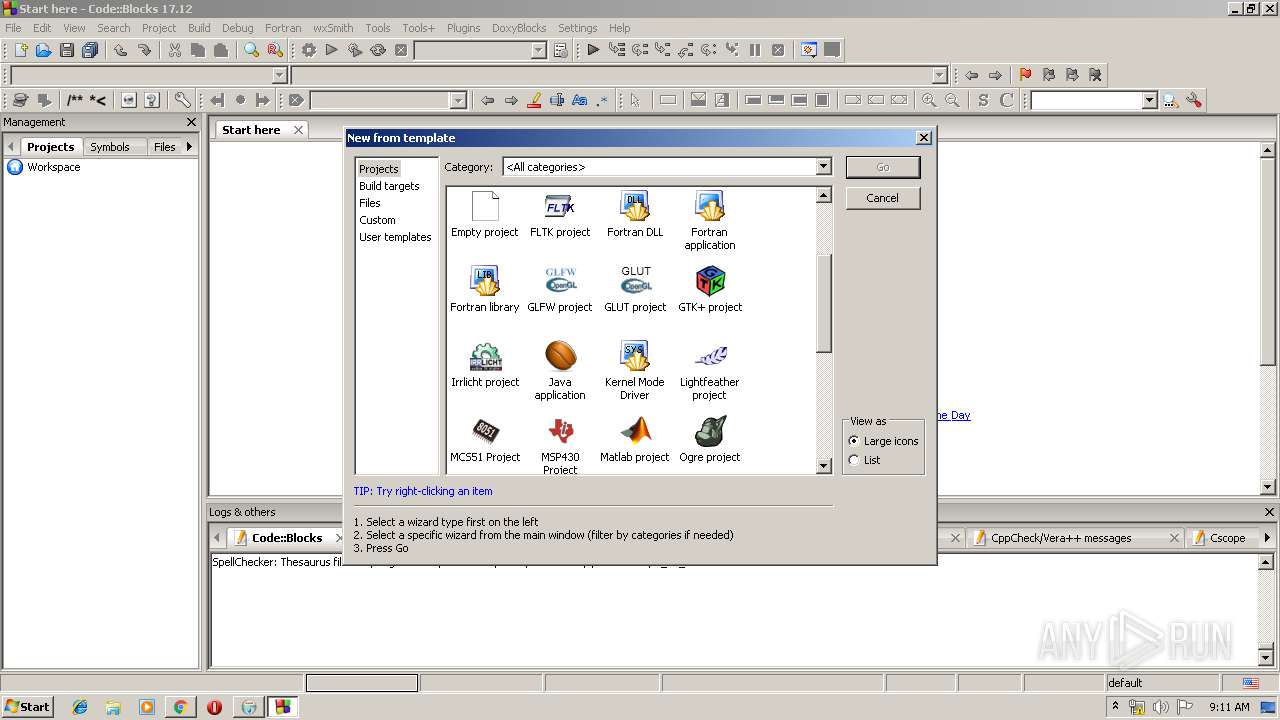Click the red flag toggle bookmark icon
The image size is (1280, 720).
click(1025, 75)
